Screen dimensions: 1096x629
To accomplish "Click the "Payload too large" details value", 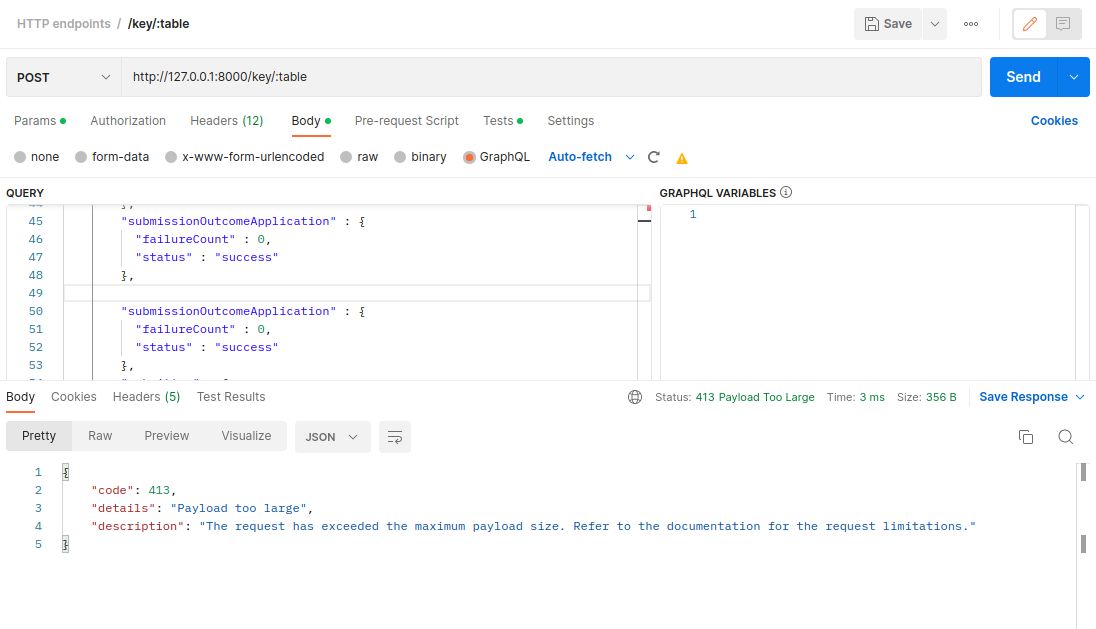I will pos(238,508).
